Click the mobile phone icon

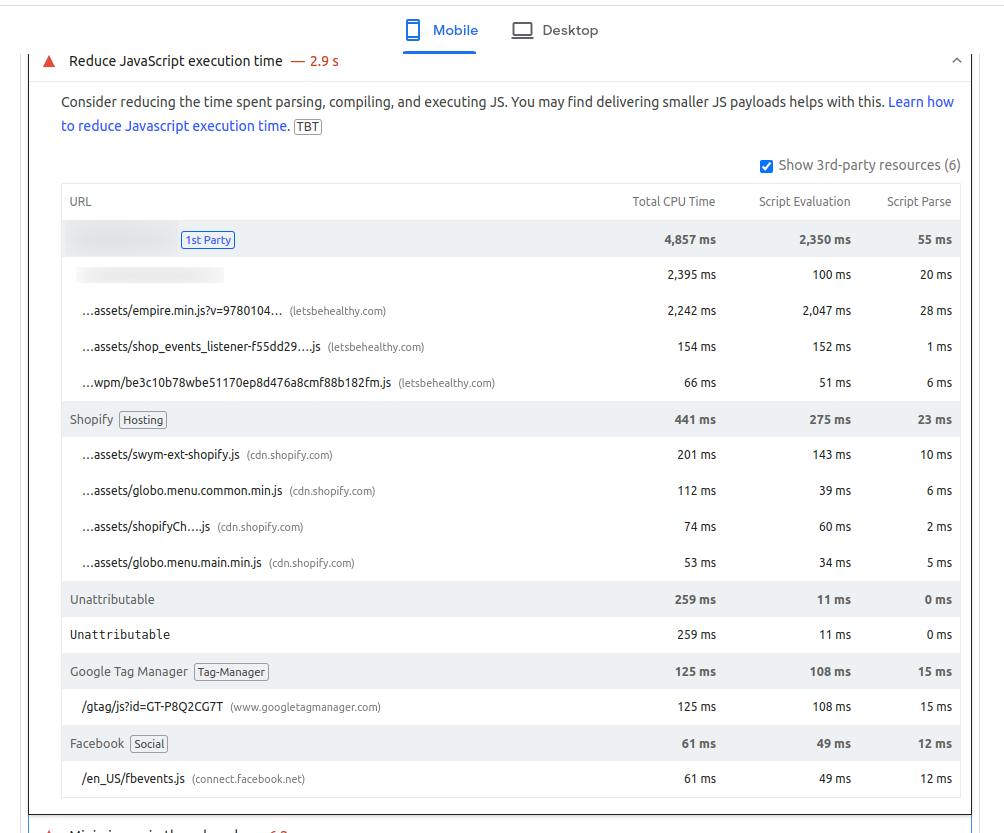pos(412,30)
